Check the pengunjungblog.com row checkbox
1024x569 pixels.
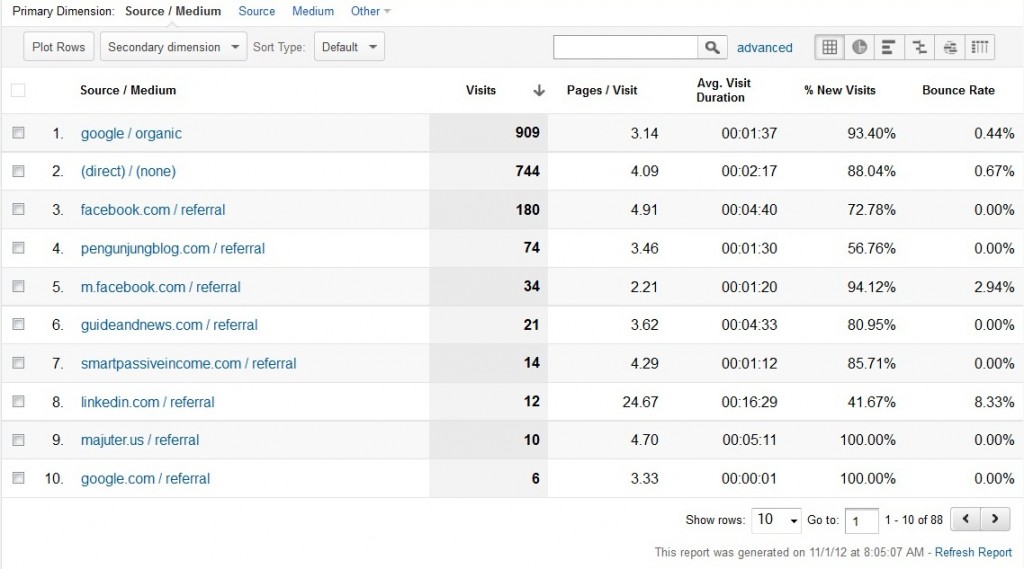pyautogui.click(x=18, y=248)
